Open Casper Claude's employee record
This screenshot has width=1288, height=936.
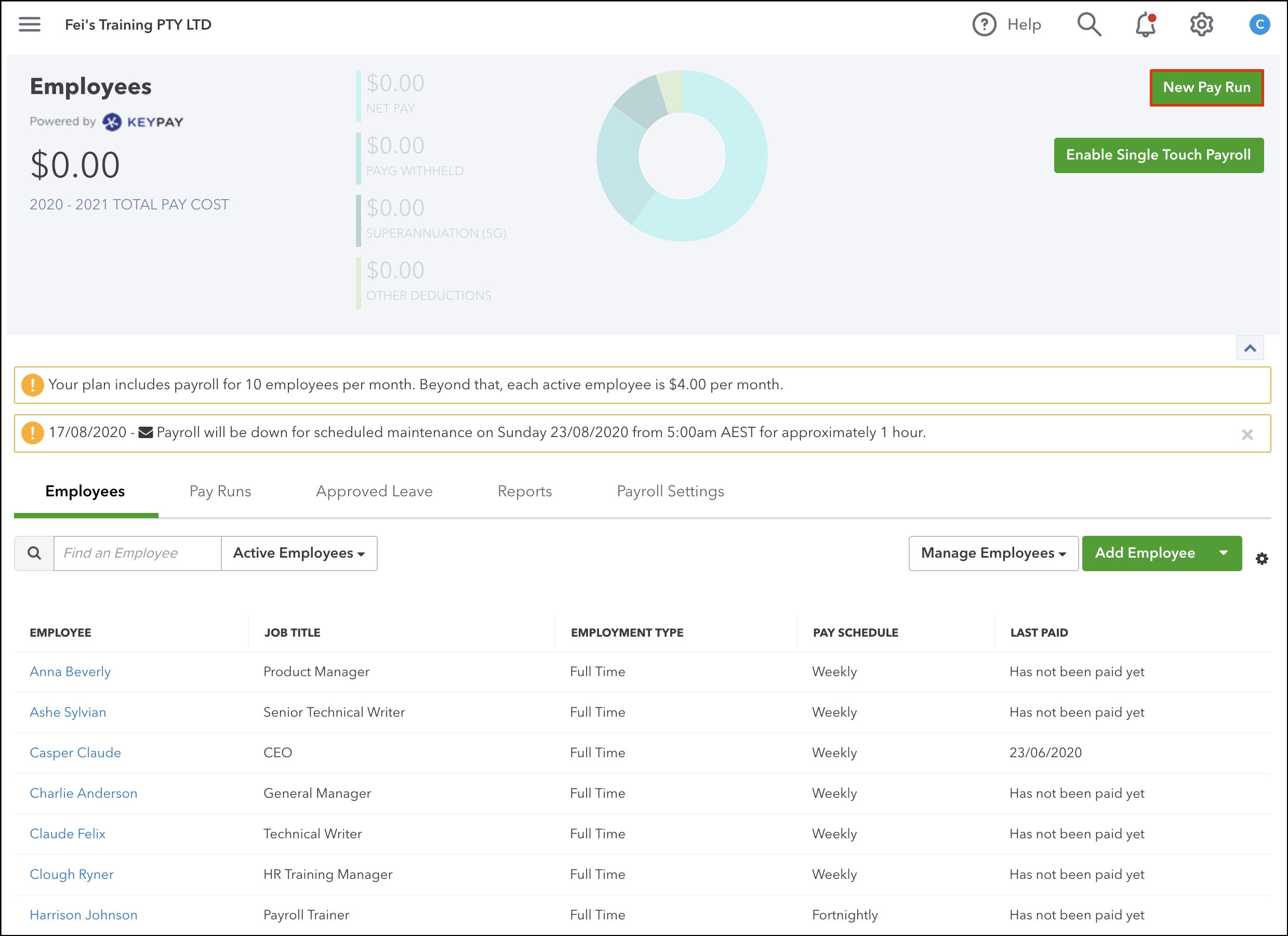click(75, 753)
